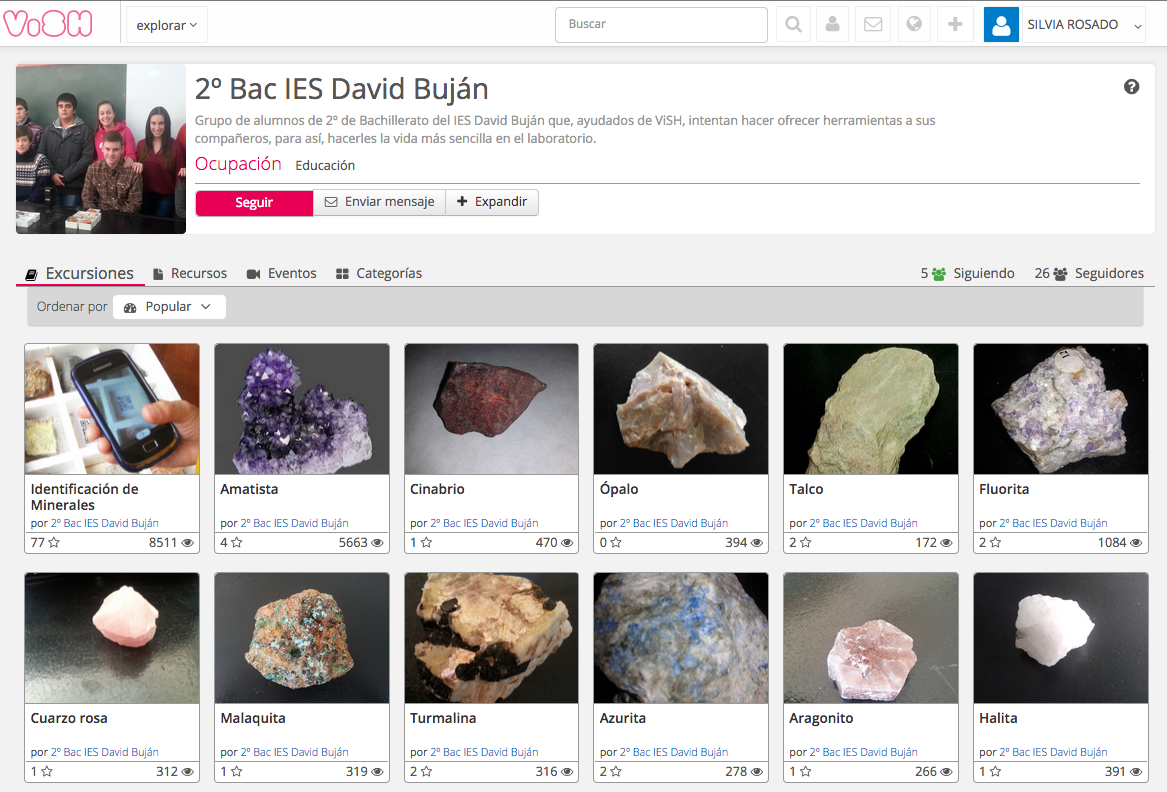This screenshot has width=1167, height=792.
Task: Click the 5663 views count
Action: point(353,543)
